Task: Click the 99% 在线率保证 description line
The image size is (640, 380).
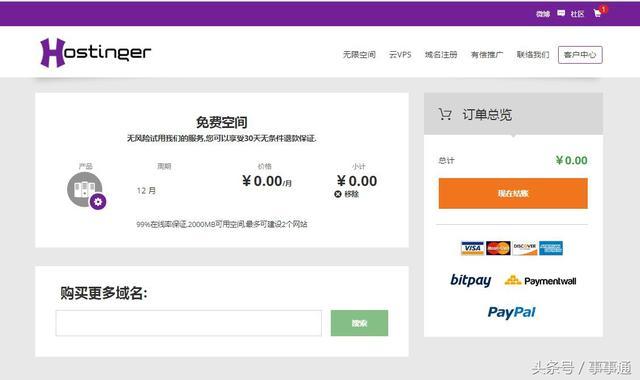Action: pos(222,224)
